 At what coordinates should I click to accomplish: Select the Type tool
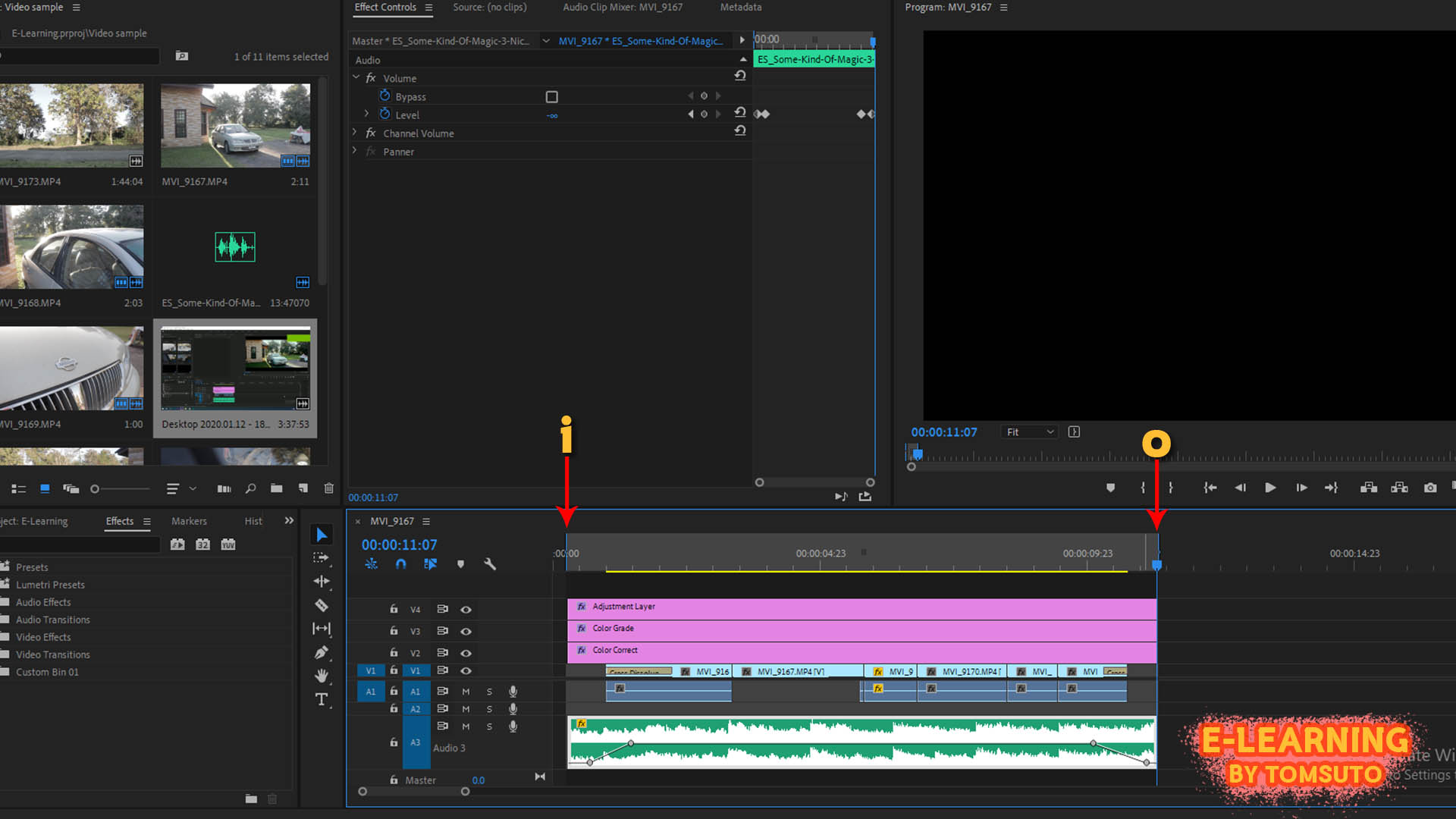(322, 699)
